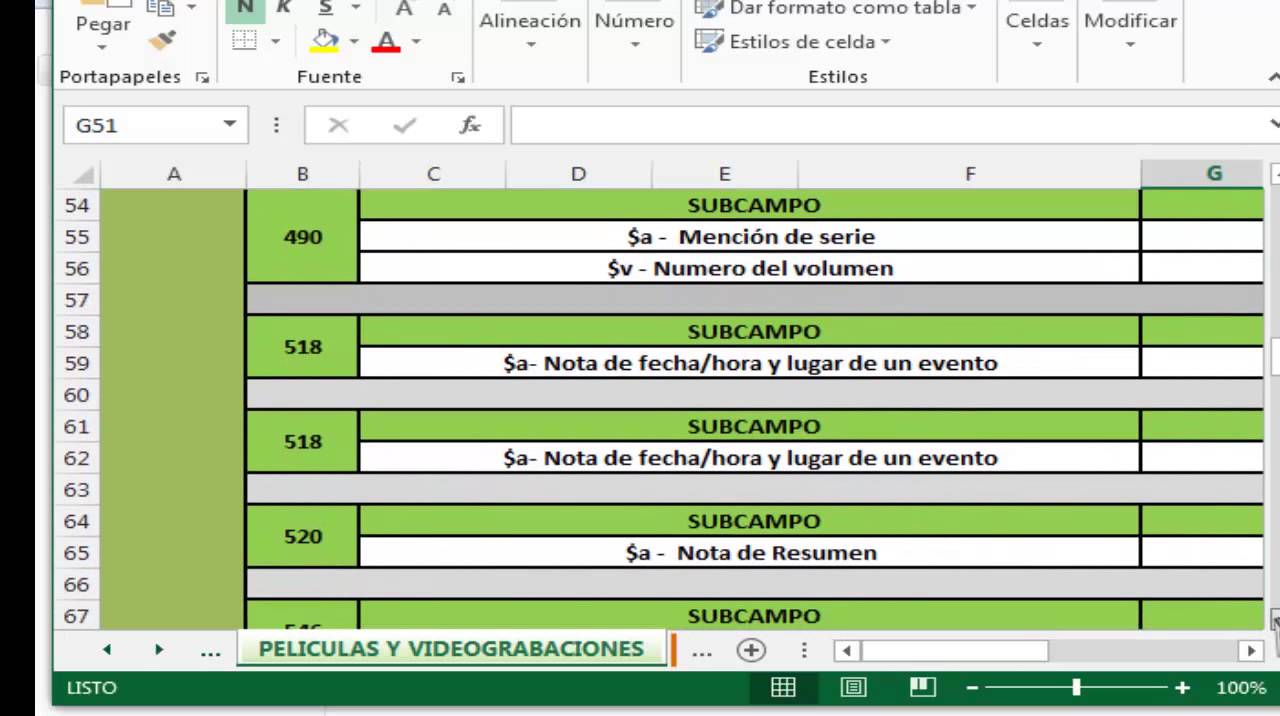Show more sheets right of tab
Screen dimensions: 1280x716
point(702,652)
